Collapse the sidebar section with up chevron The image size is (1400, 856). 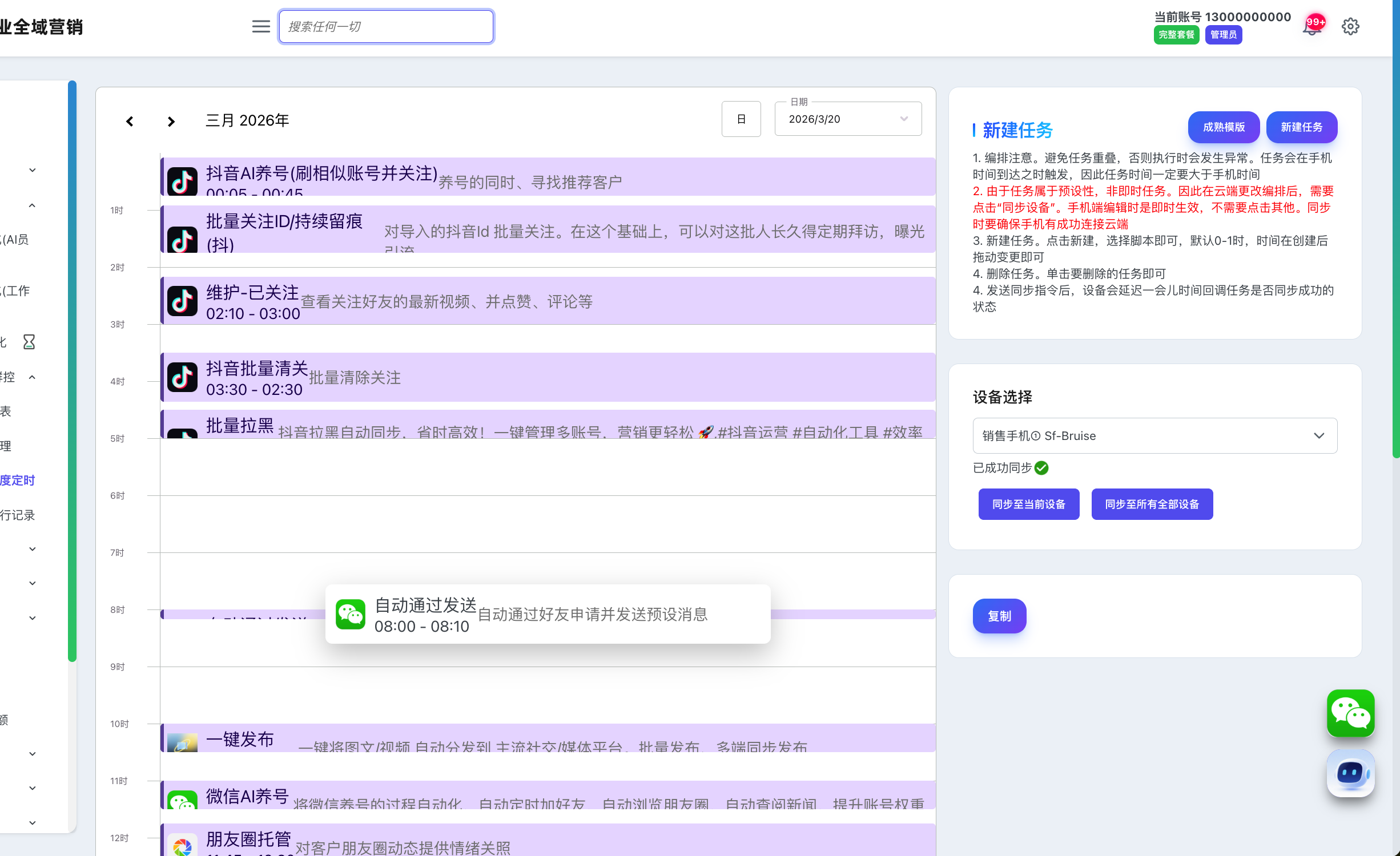32,205
